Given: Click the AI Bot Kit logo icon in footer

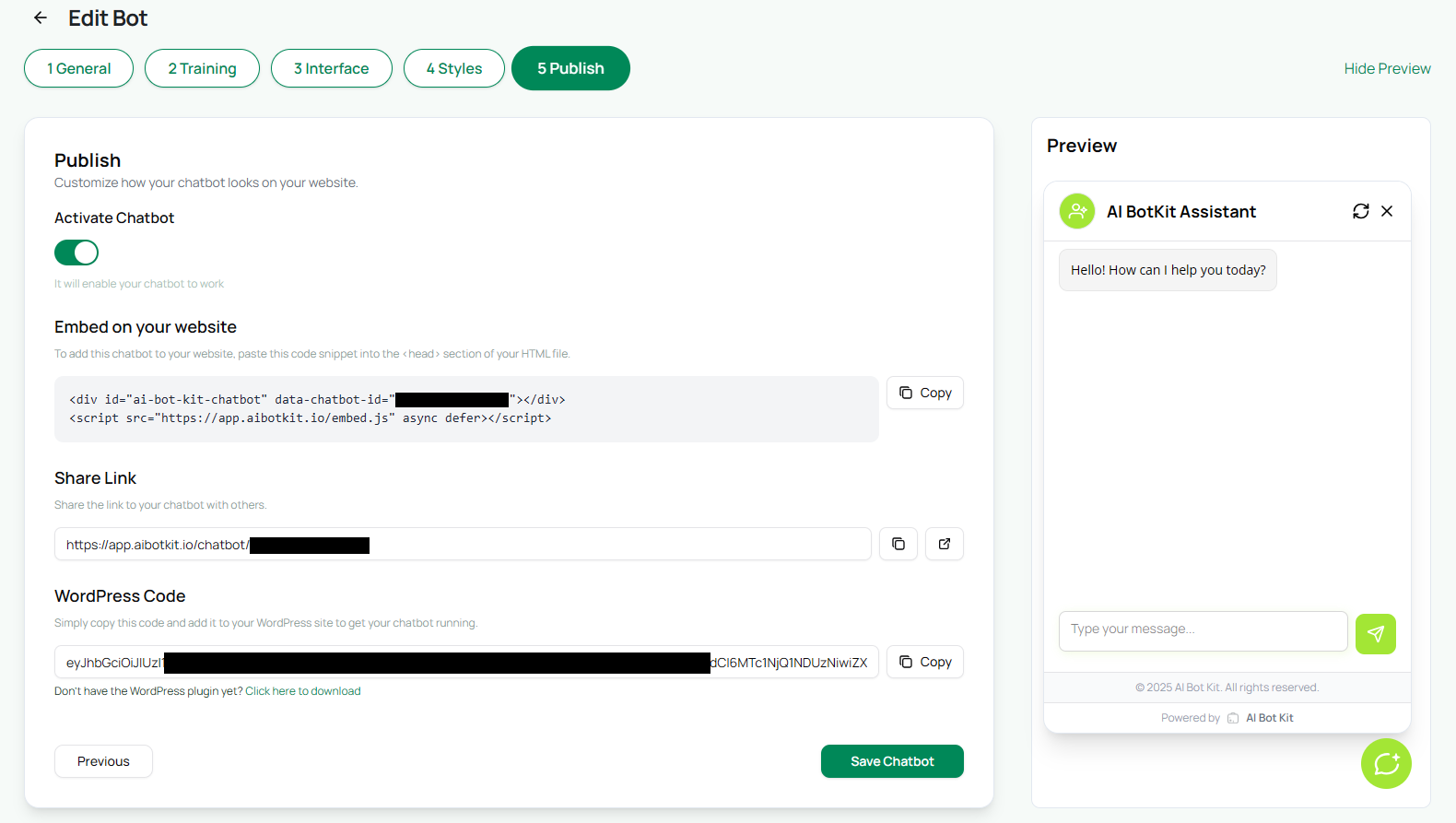Looking at the screenshot, I should (1233, 718).
